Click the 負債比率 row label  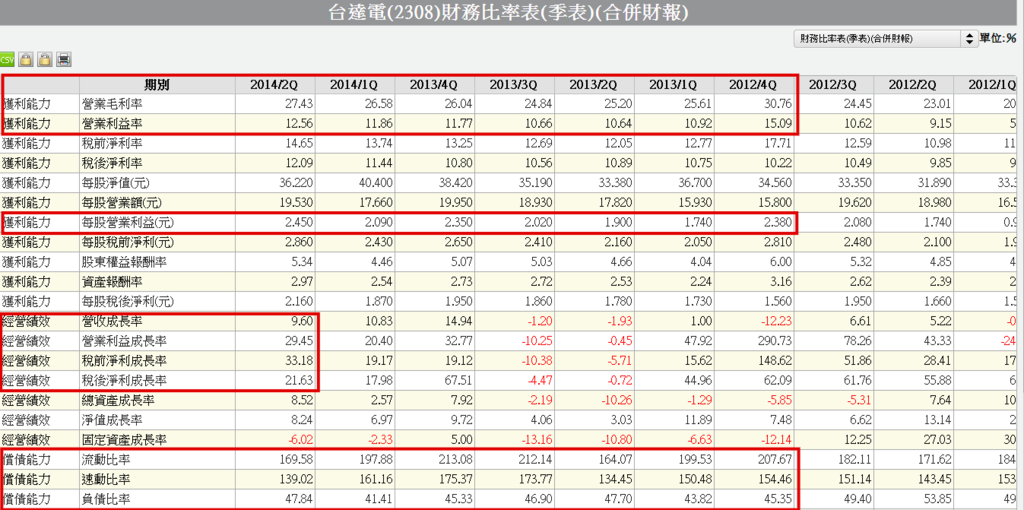[x=108, y=500]
